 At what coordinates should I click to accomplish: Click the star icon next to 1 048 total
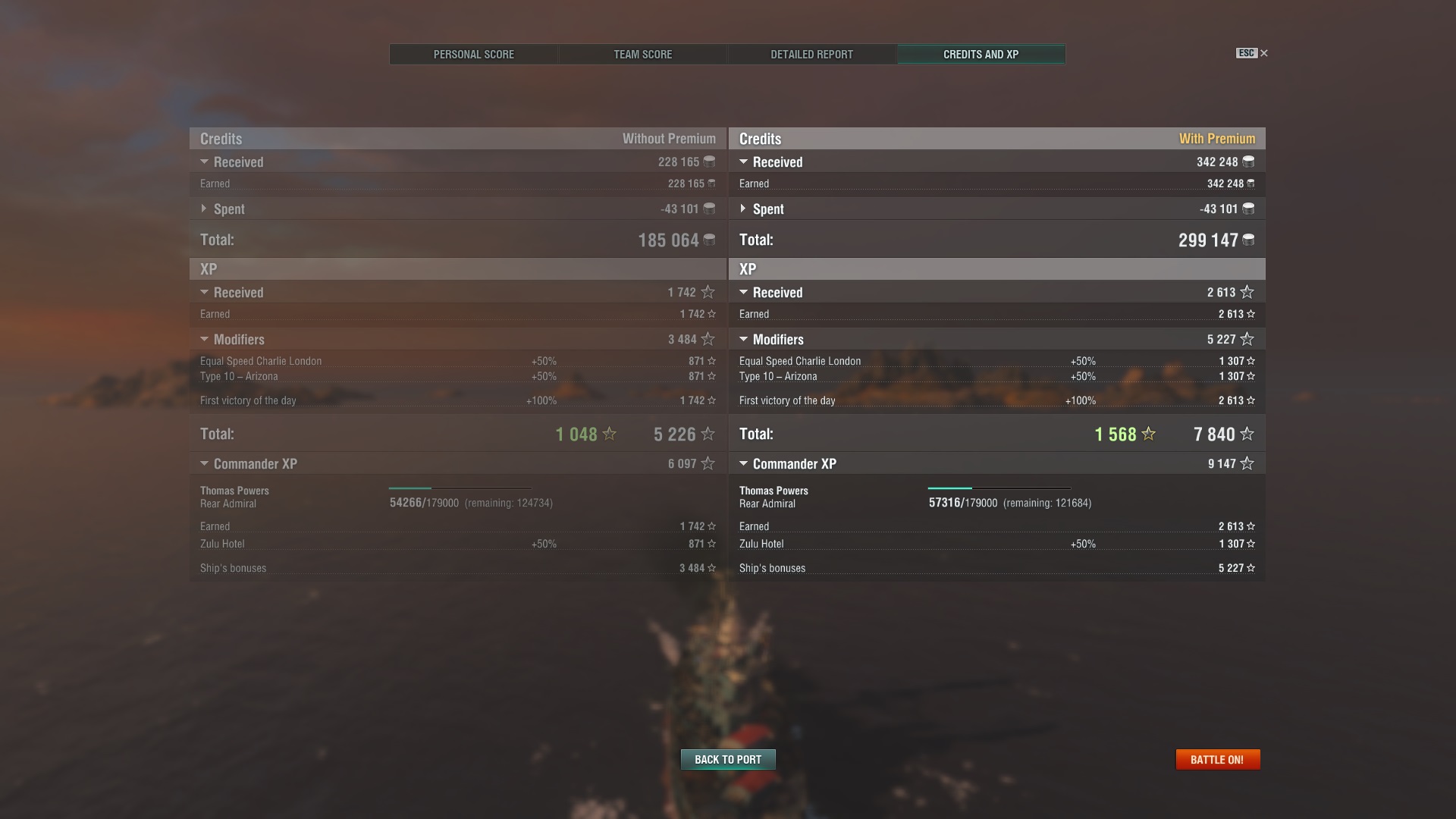(610, 434)
